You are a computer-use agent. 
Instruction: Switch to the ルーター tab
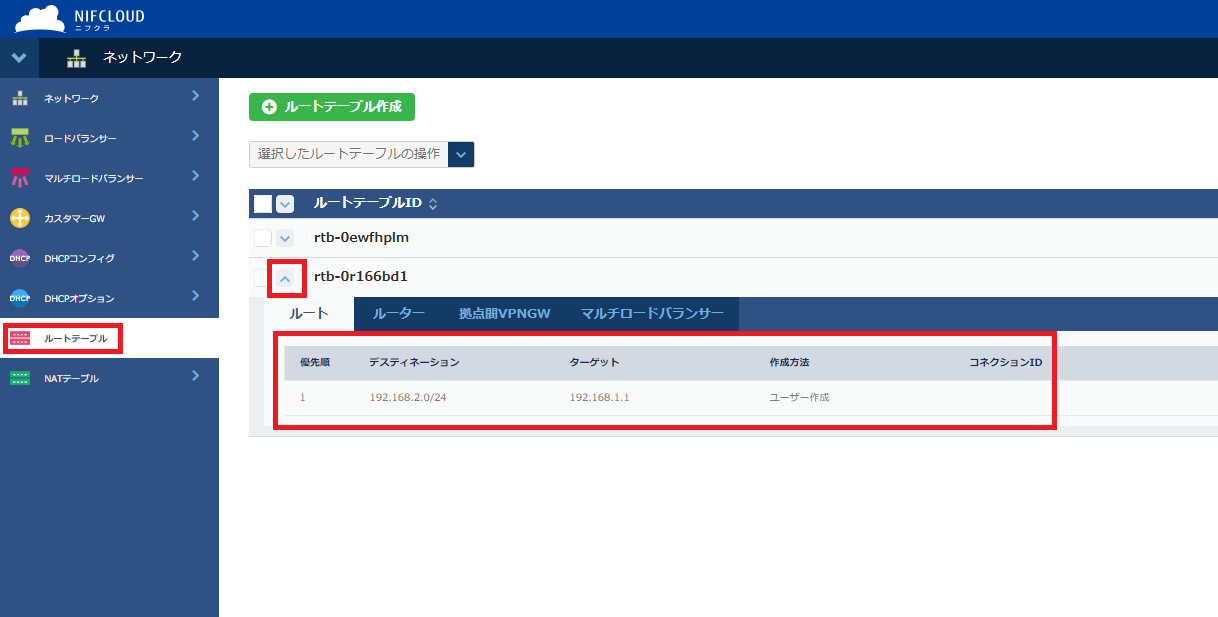398,314
